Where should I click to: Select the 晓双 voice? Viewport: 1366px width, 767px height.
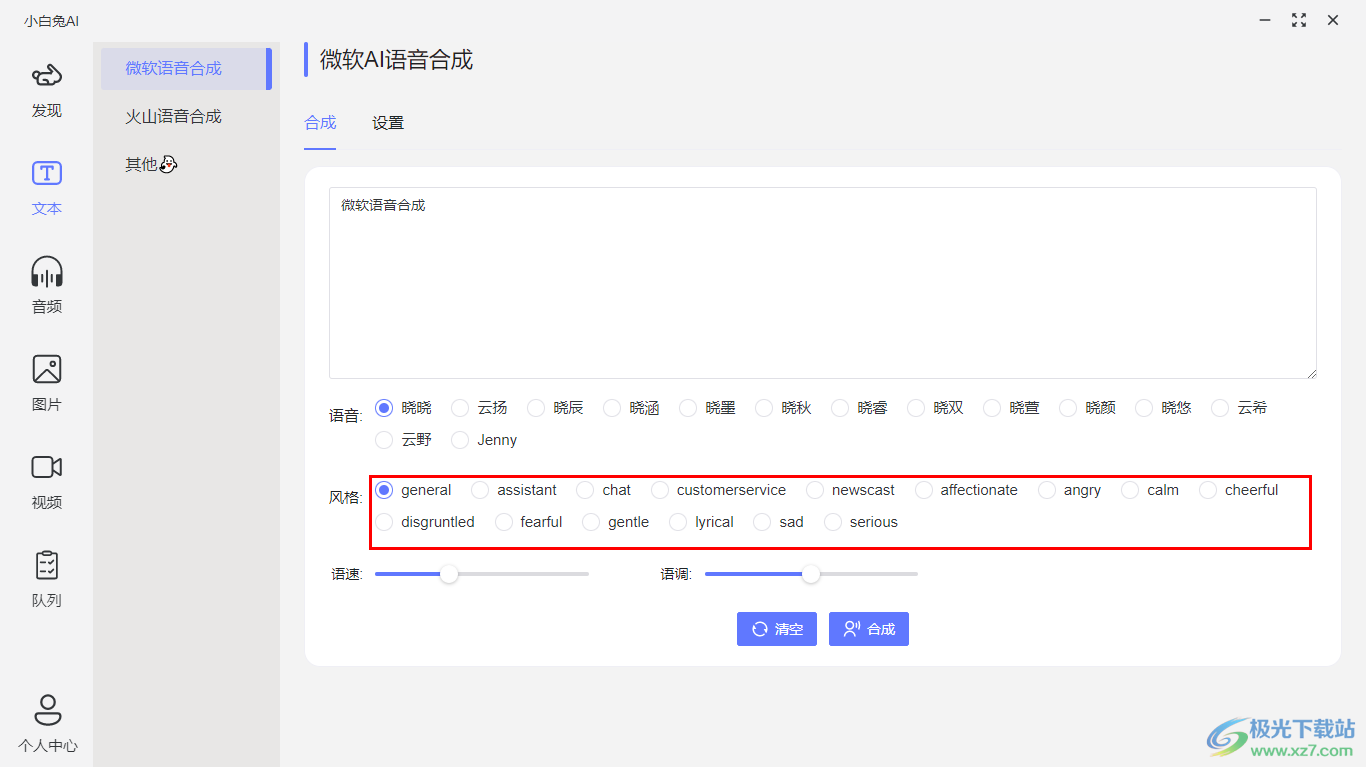tap(936, 408)
